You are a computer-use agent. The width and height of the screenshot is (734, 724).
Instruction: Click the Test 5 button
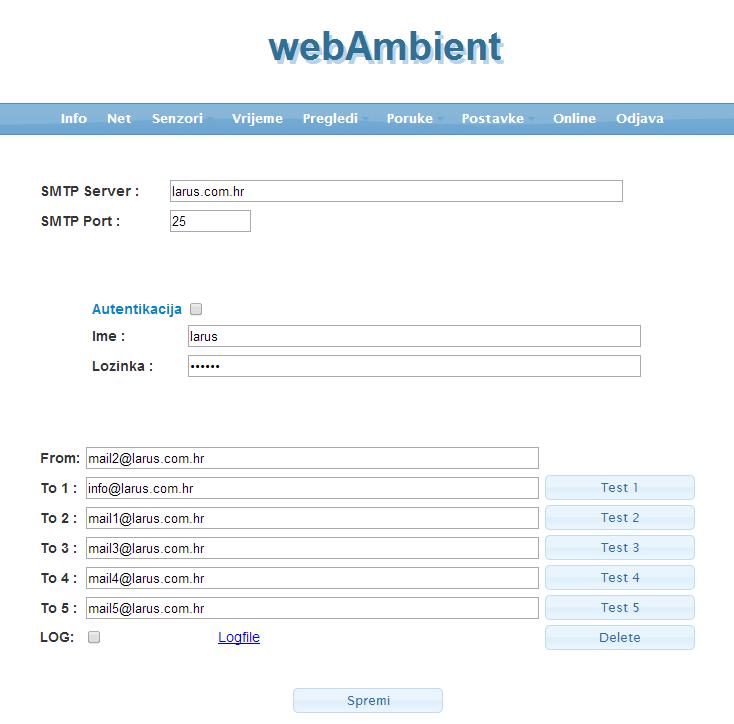tap(620, 608)
